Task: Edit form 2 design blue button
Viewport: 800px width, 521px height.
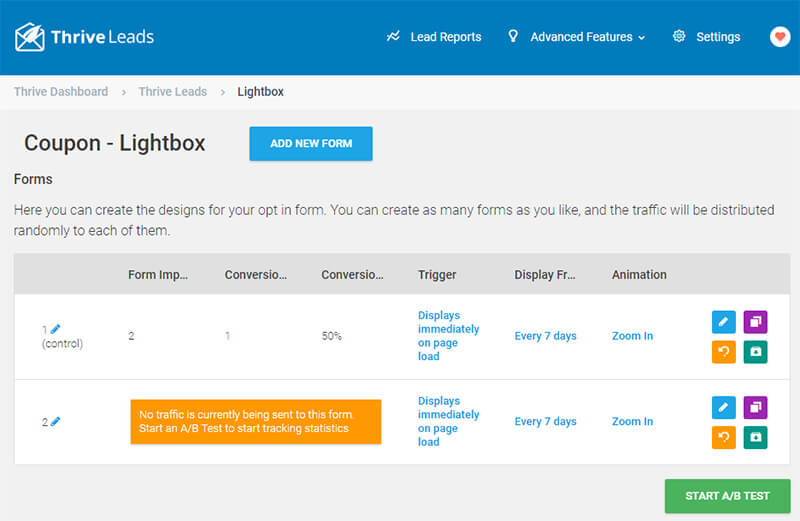Action: point(723,407)
